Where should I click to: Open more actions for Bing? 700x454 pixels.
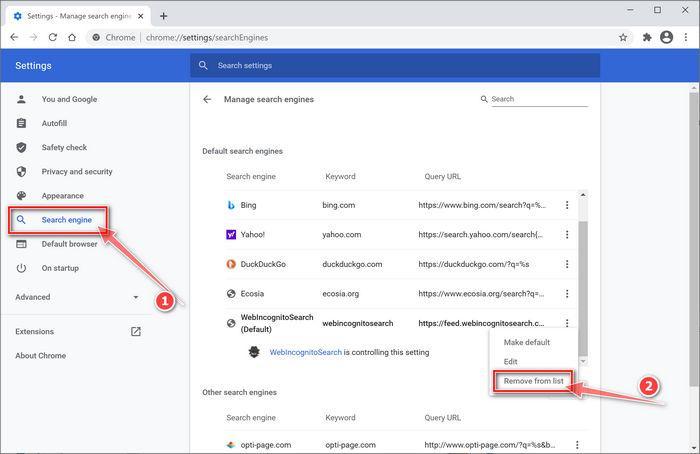(567, 205)
